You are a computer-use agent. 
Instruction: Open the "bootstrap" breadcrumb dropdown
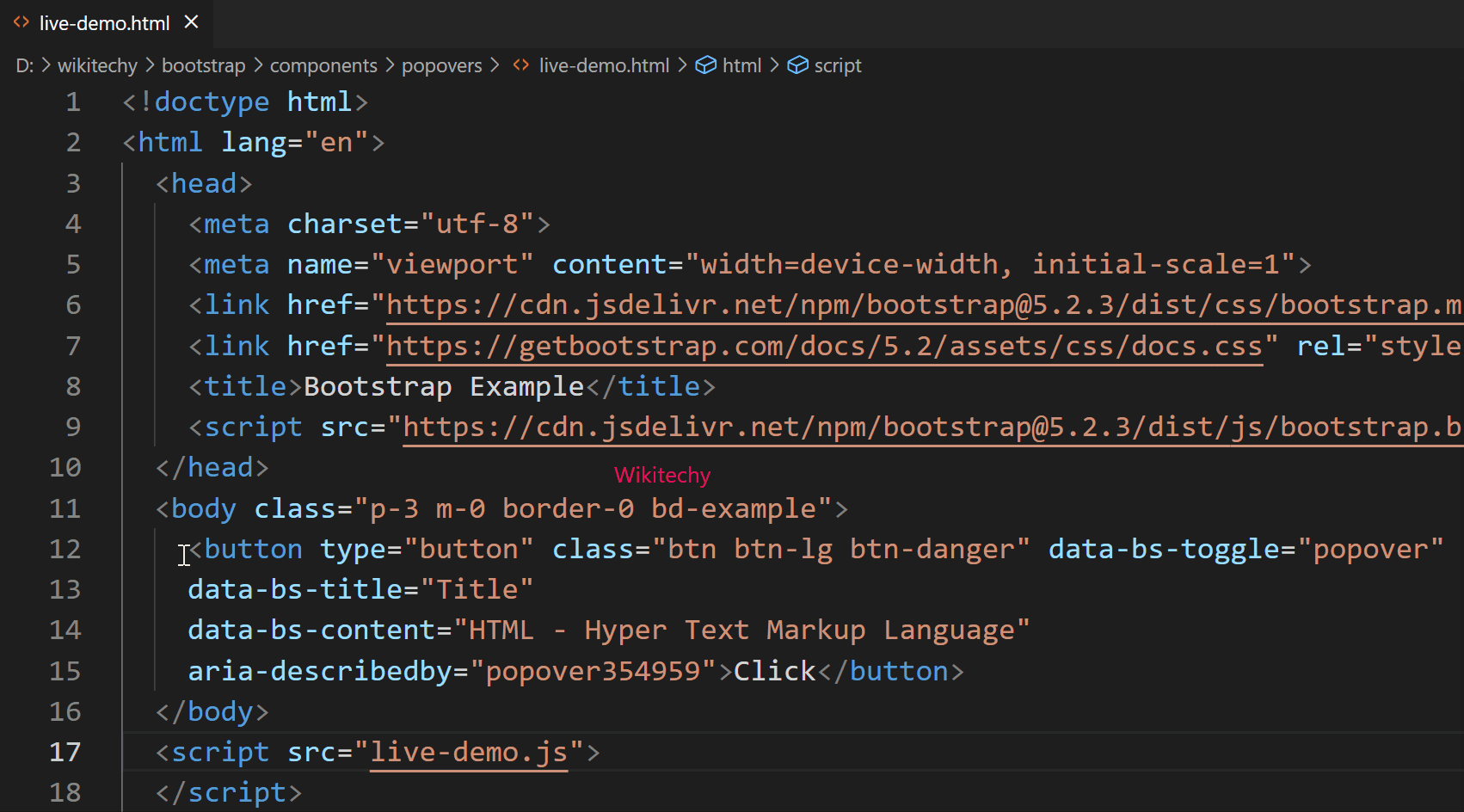click(203, 65)
